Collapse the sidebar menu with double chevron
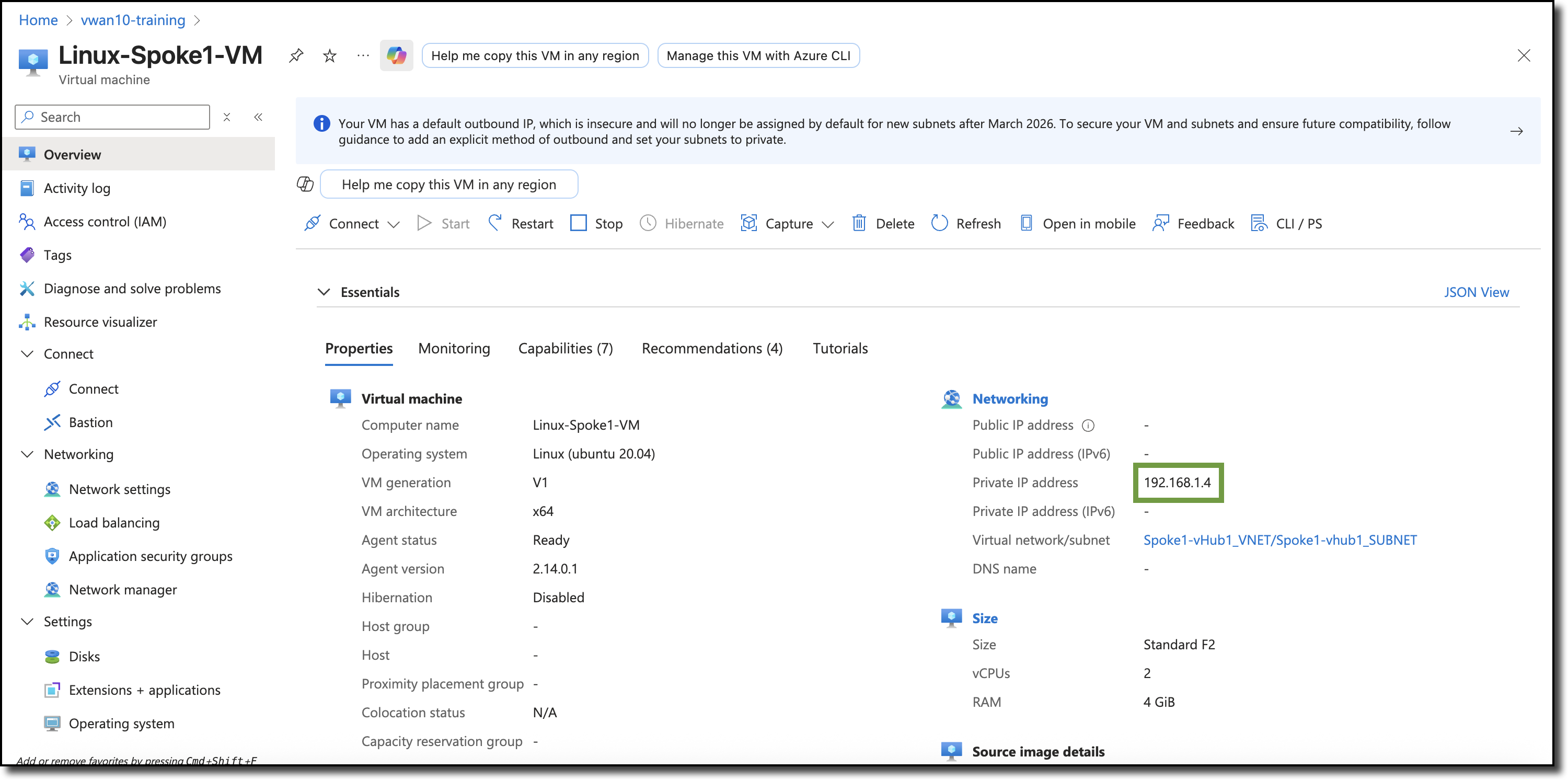 coord(258,117)
